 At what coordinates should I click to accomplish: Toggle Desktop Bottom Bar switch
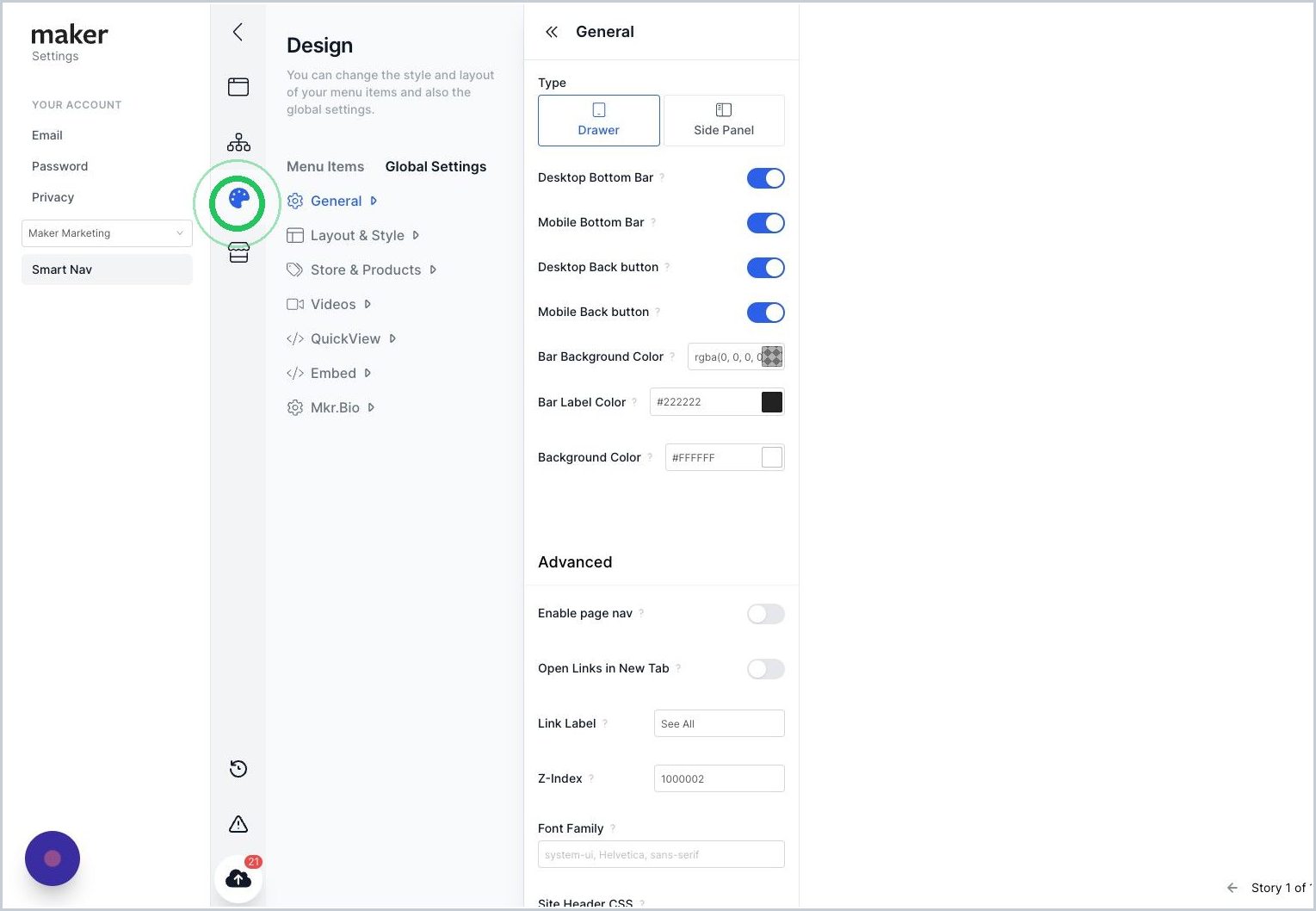[x=766, y=178]
